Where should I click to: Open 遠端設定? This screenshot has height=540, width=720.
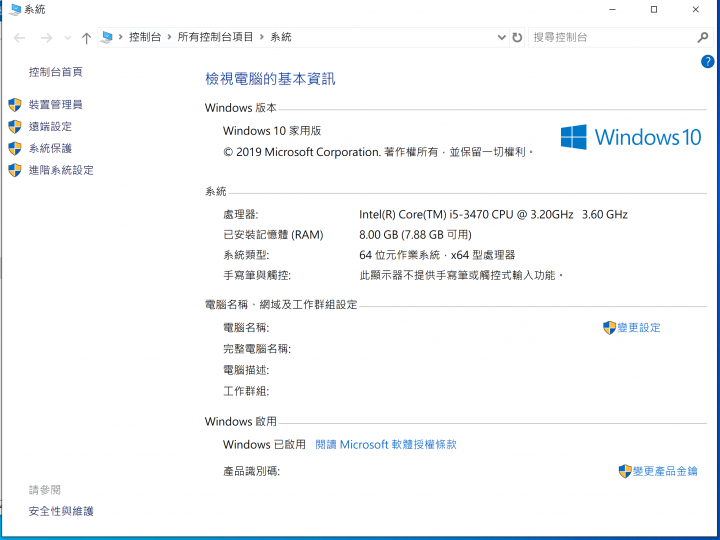click(50, 127)
